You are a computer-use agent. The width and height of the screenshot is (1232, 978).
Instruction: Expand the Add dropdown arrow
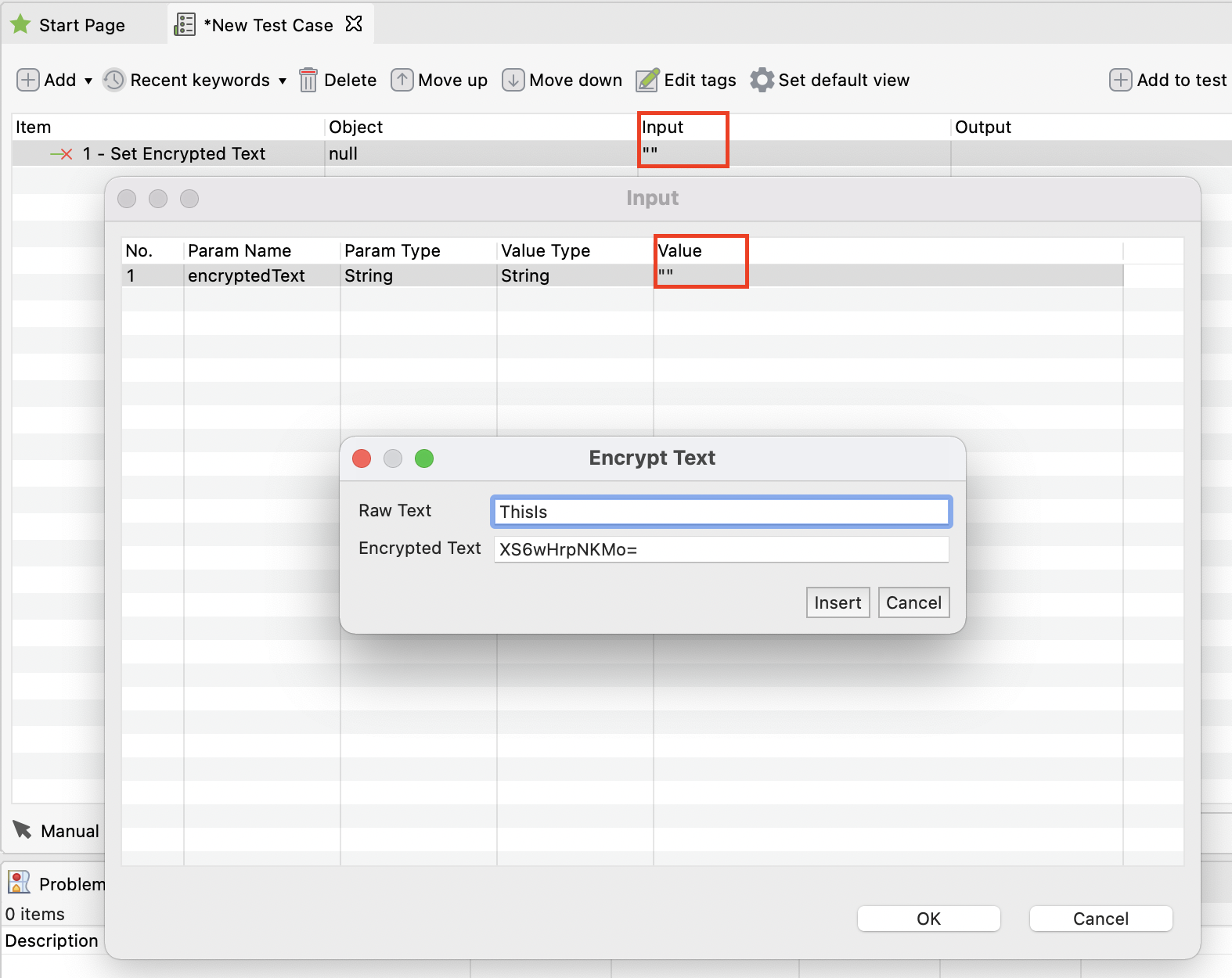tap(88, 81)
